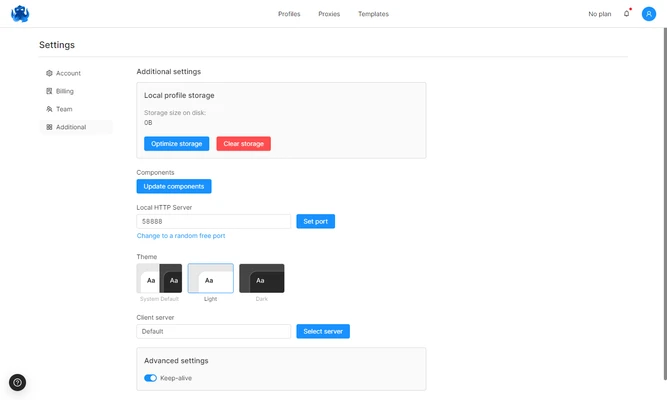The width and height of the screenshot is (667, 400).
Task: Click the Advanced settings heading
Action: pyautogui.click(x=176, y=360)
